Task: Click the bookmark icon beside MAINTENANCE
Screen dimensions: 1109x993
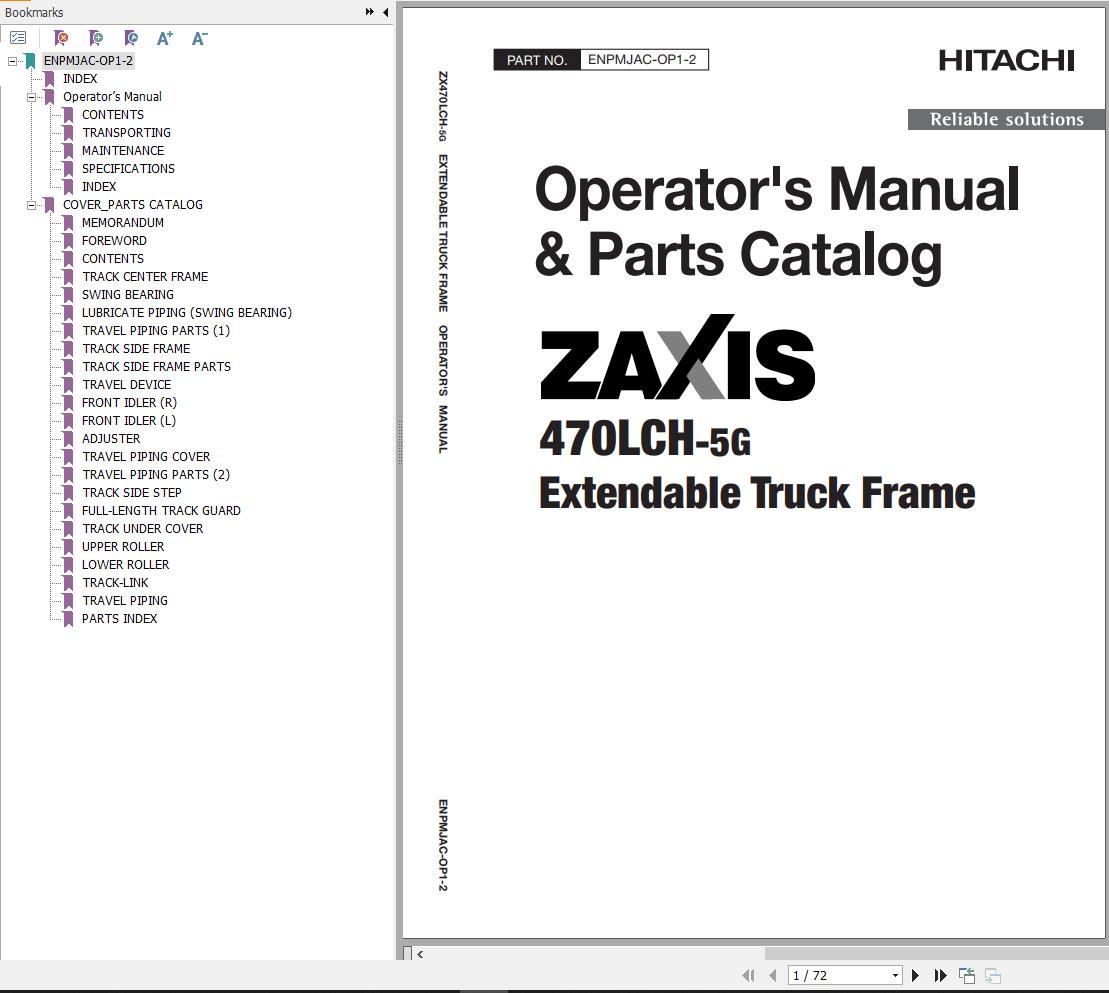Action: 69,151
